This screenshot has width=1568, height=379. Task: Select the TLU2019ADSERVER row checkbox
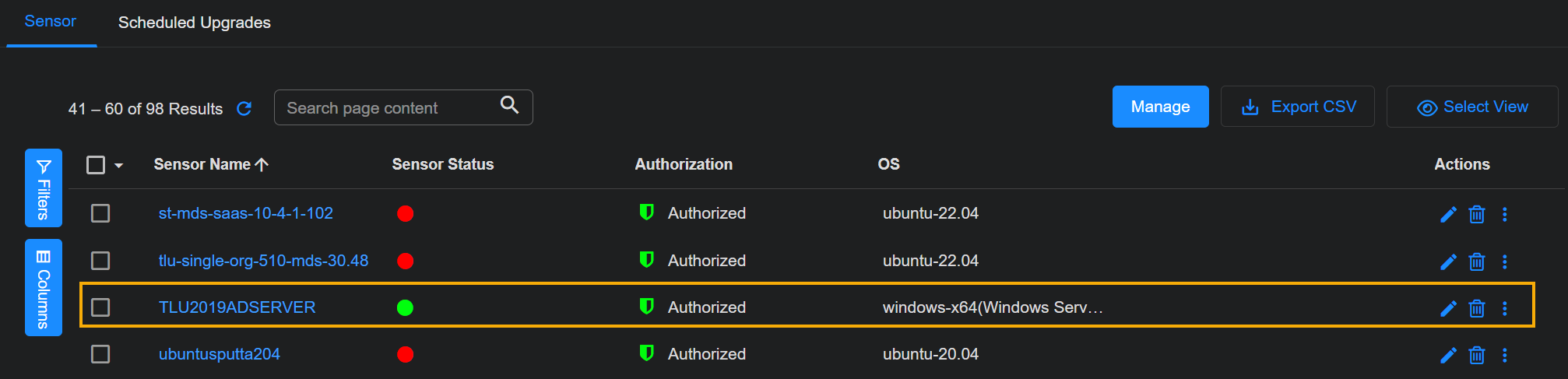(x=100, y=307)
